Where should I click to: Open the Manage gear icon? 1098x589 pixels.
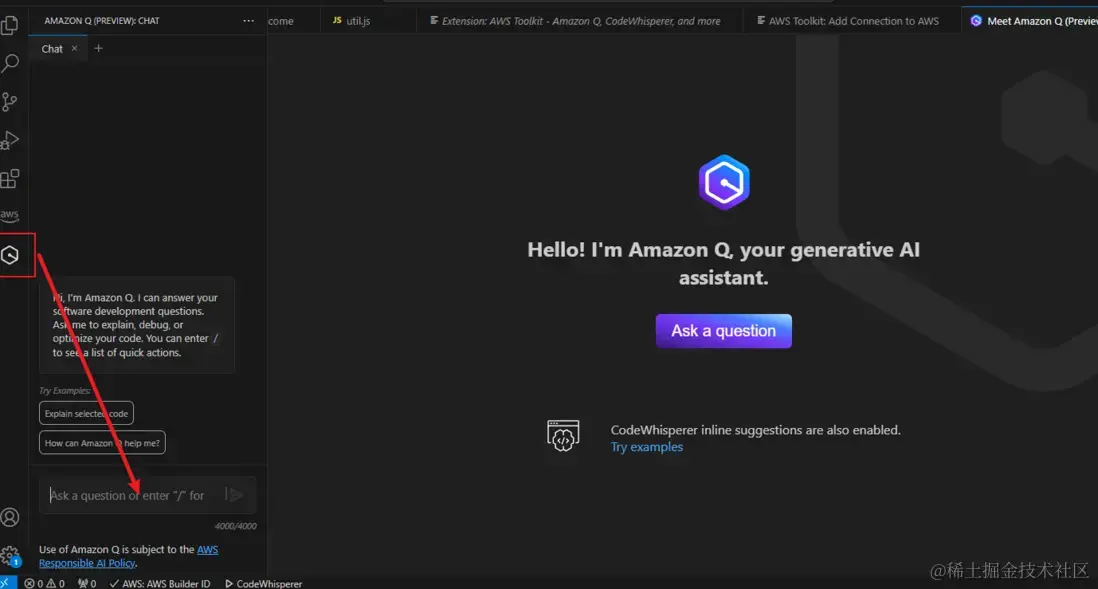tap(10, 556)
